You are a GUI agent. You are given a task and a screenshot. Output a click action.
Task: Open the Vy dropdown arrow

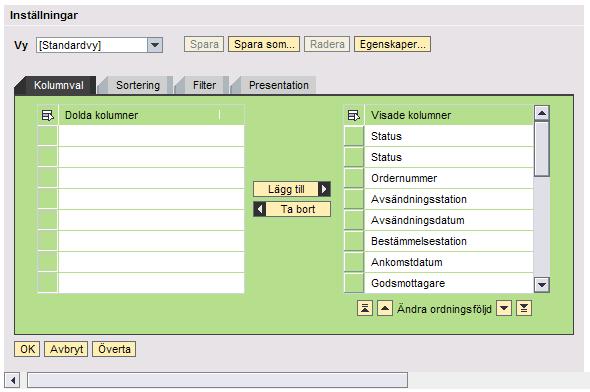(x=155, y=45)
